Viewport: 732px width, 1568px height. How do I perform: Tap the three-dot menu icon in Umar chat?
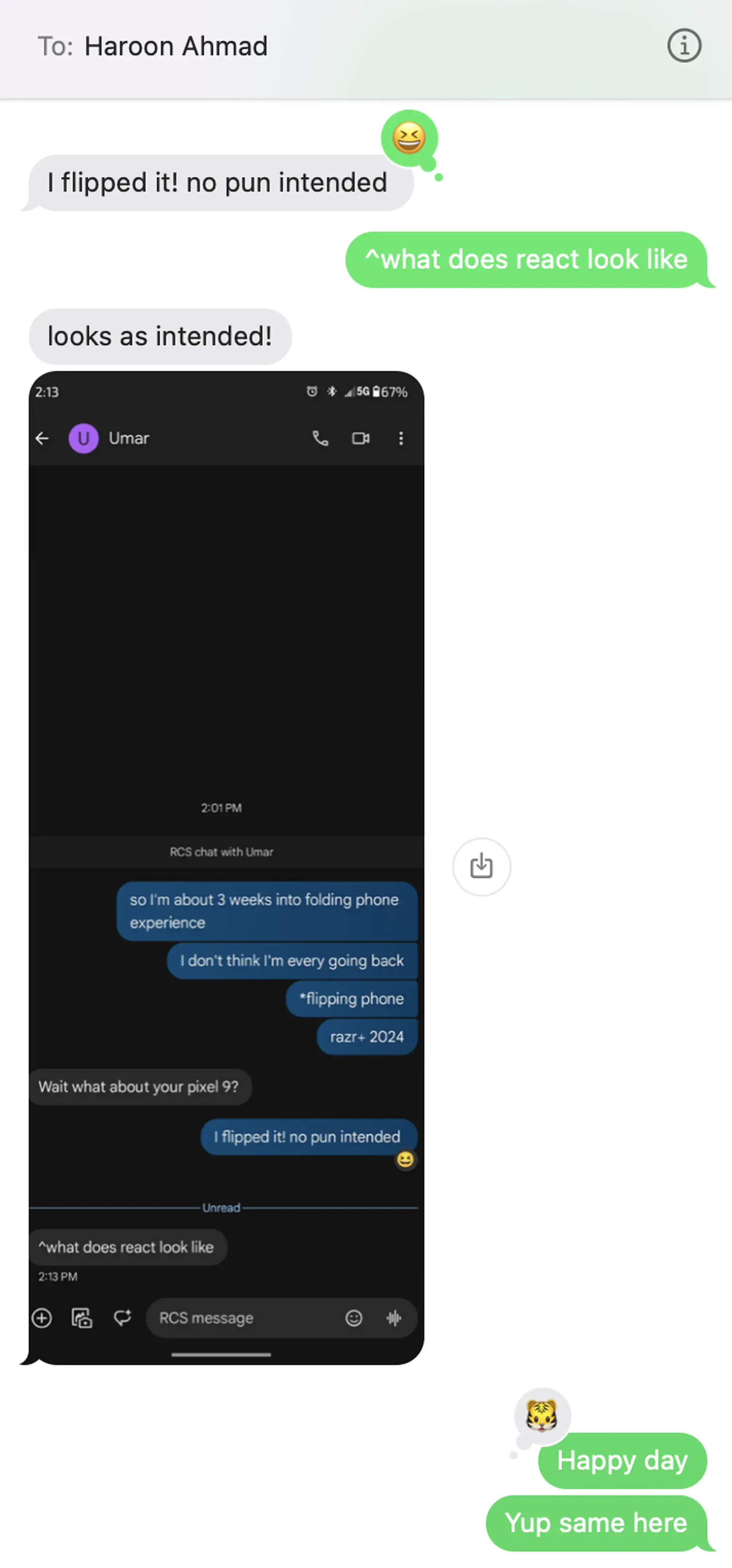point(400,438)
